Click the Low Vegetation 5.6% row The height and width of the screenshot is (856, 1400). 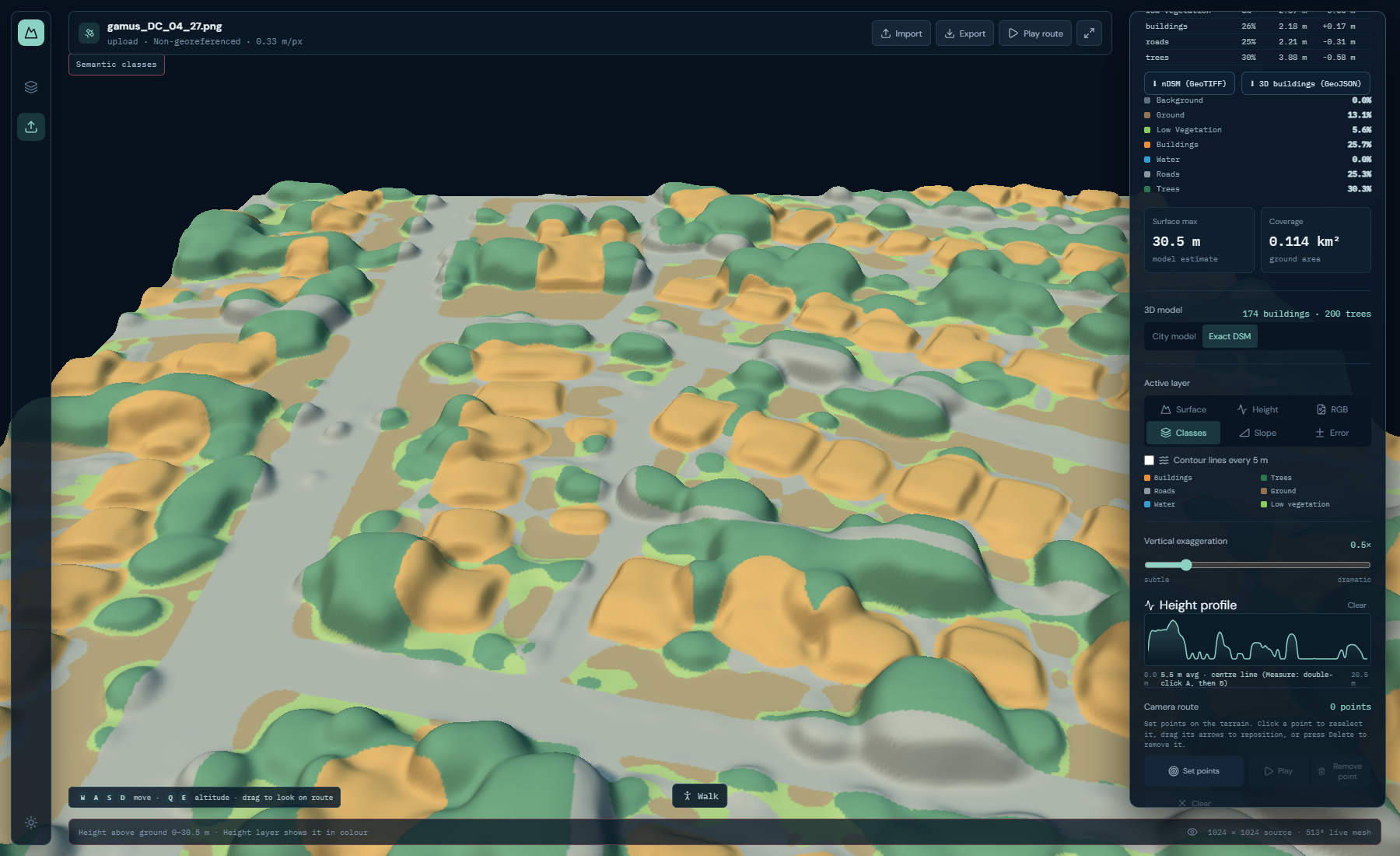(1257, 130)
